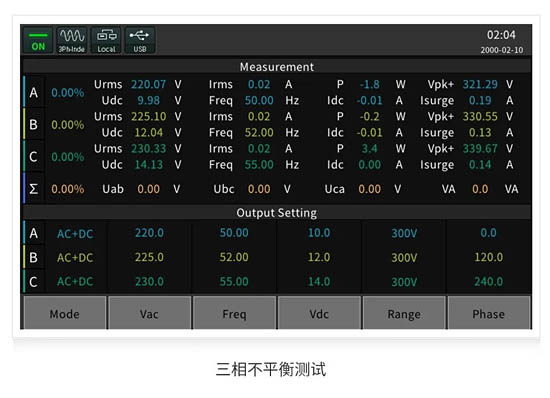Select phase A AC+DC mode cell
Screen dimensions: 550x398
tap(75, 234)
